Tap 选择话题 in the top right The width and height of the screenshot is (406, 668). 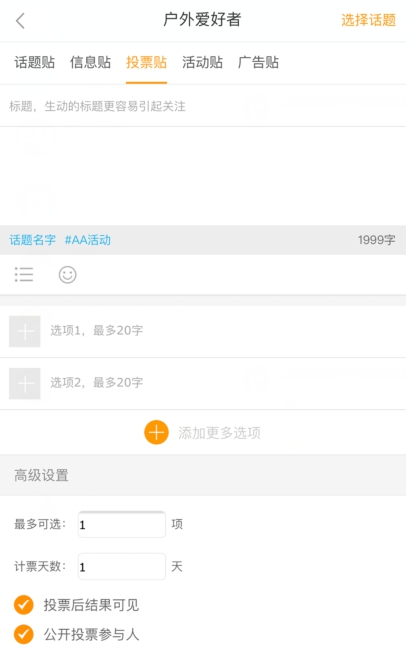tap(369, 20)
